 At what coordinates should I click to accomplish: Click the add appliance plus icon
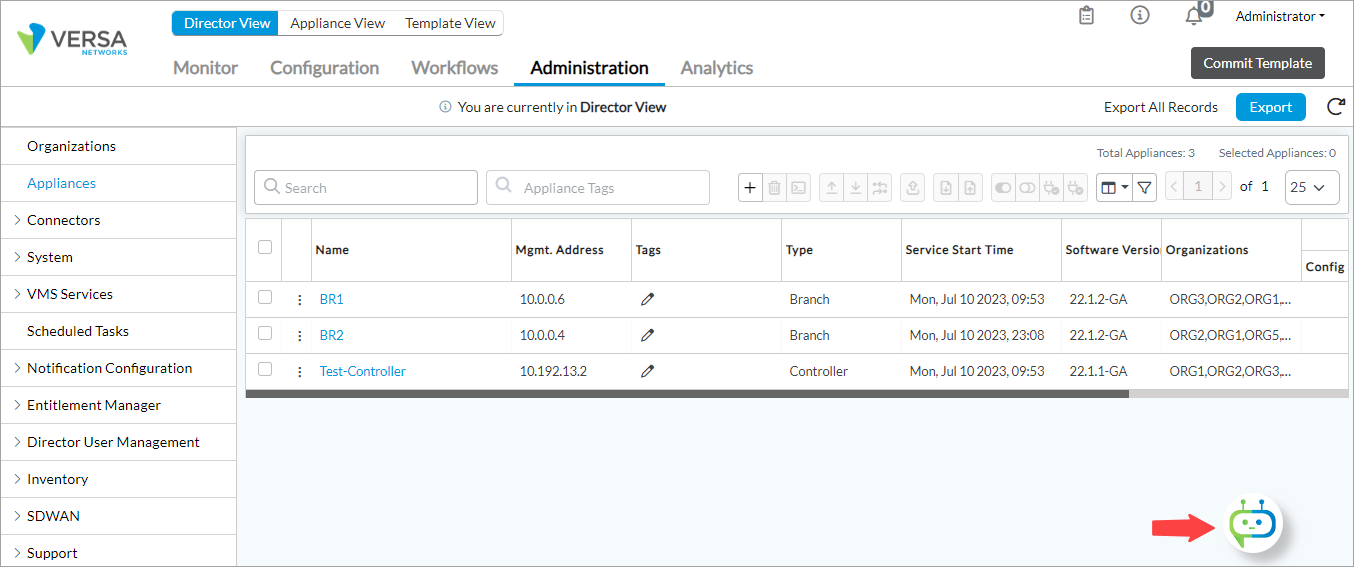pos(750,187)
